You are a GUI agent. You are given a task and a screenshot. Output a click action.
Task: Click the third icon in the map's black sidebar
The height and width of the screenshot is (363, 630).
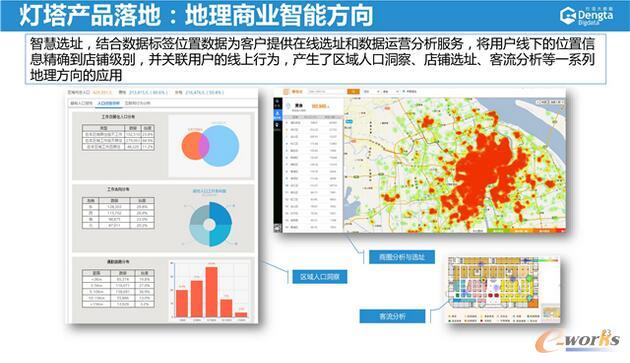278,125
